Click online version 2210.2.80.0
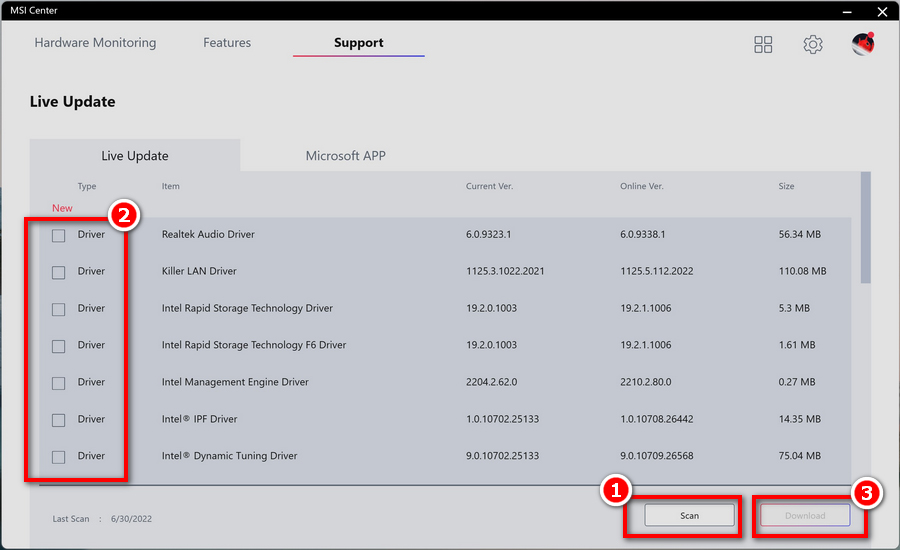Viewport: 900px width, 550px height. (x=646, y=382)
